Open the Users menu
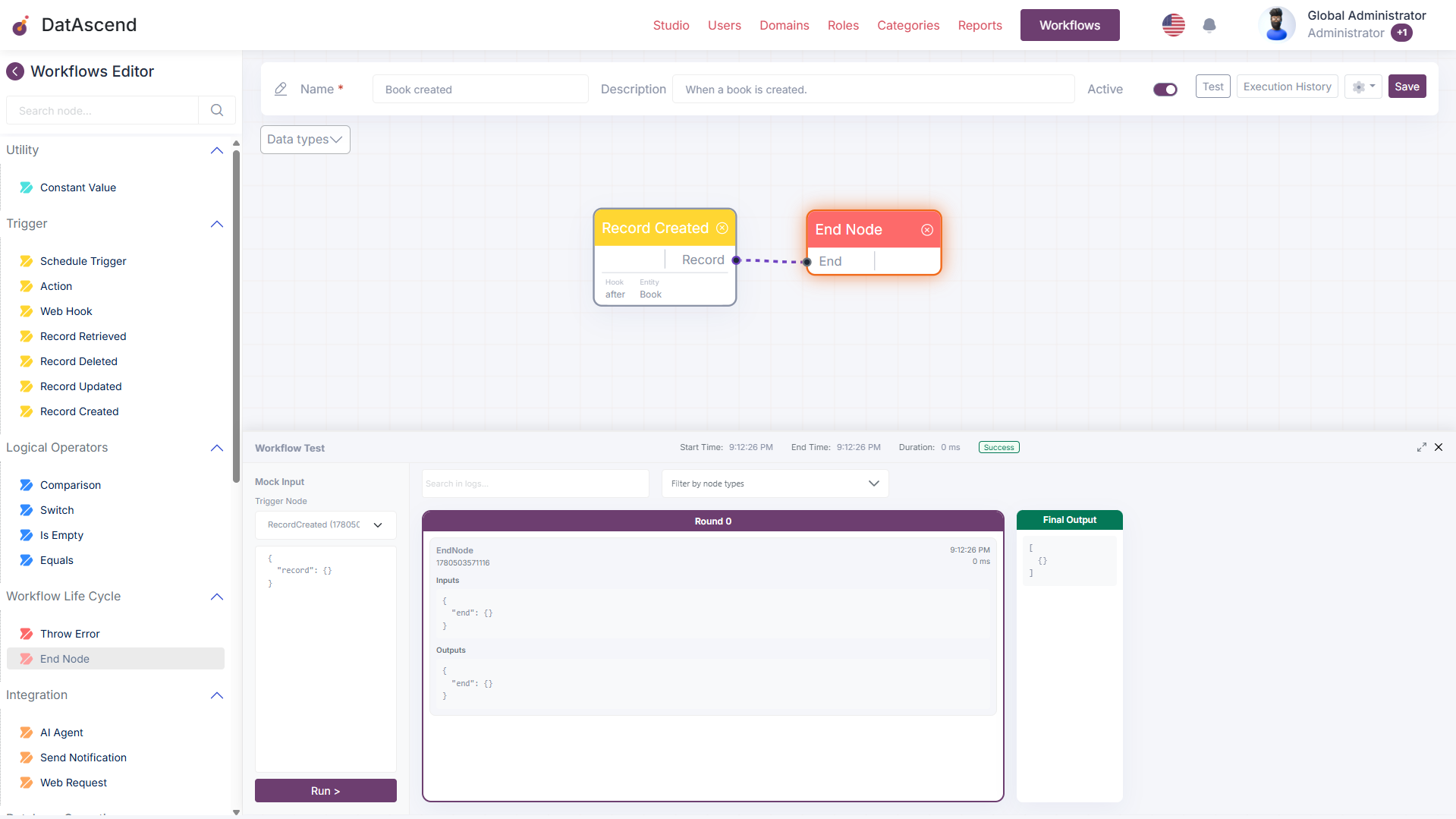 tap(725, 25)
